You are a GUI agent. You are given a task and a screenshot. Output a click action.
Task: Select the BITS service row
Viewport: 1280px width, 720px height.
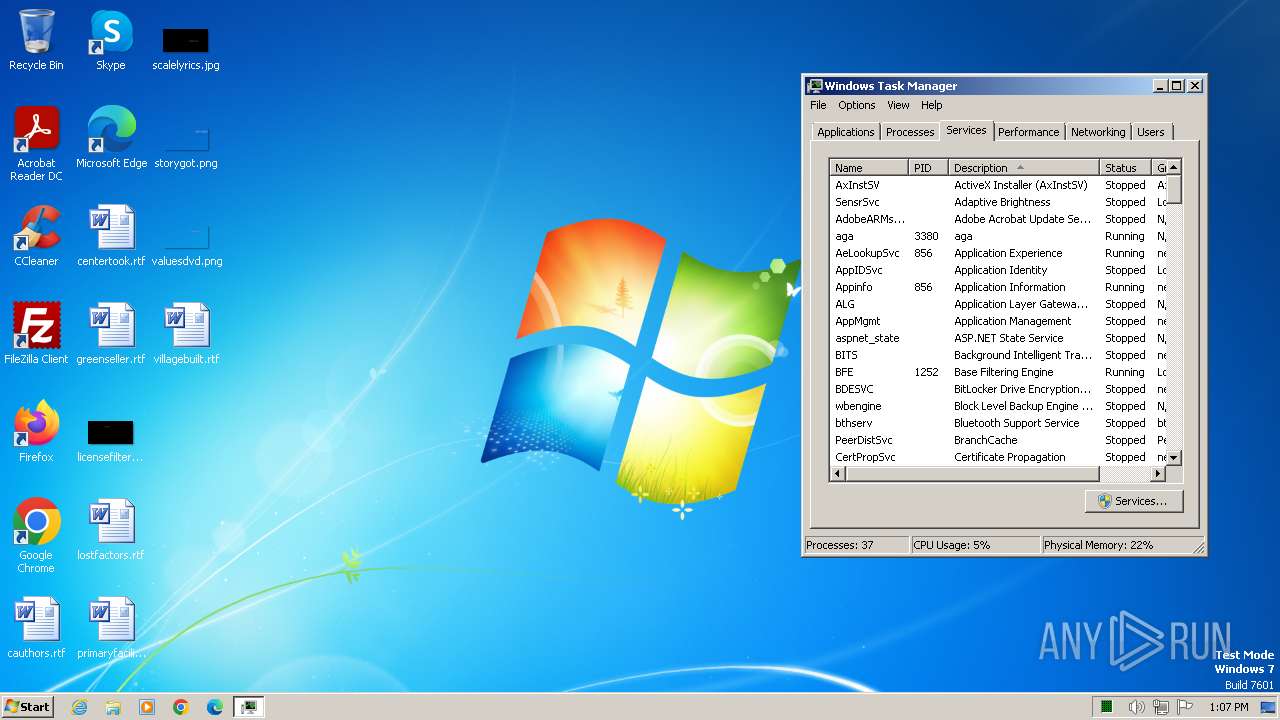pos(998,355)
